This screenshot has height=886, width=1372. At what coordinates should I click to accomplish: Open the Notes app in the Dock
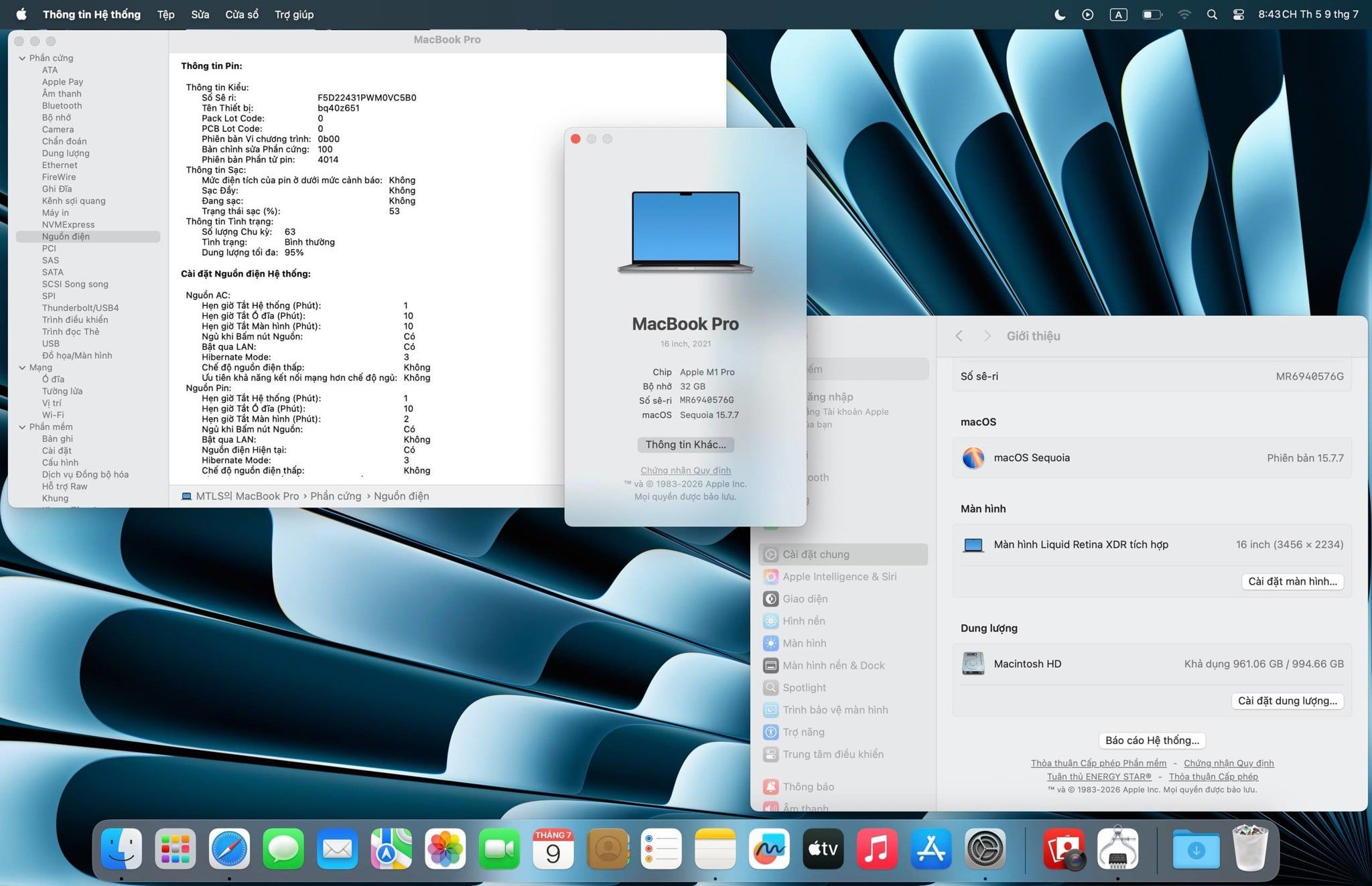(x=715, y=848)
